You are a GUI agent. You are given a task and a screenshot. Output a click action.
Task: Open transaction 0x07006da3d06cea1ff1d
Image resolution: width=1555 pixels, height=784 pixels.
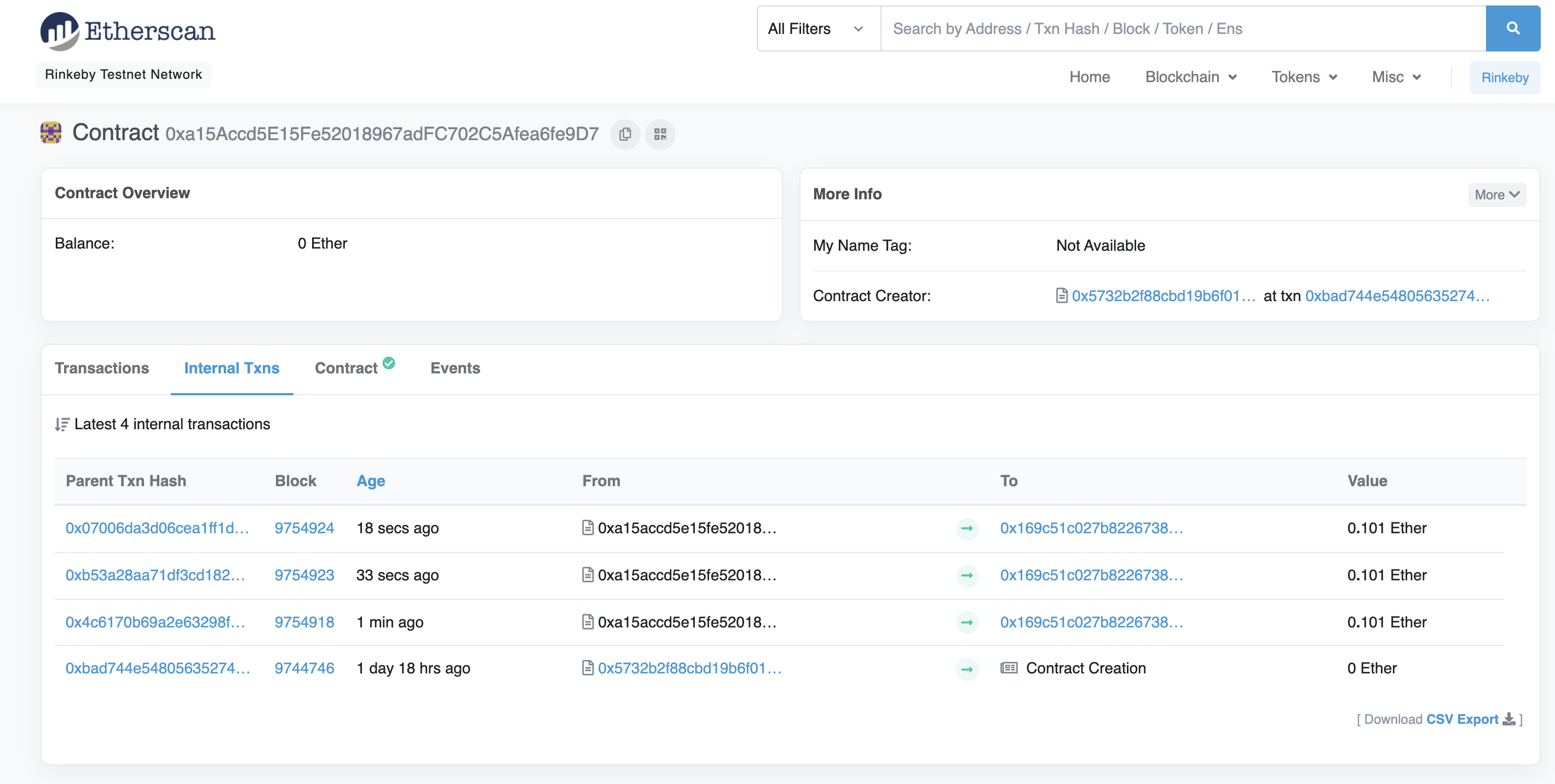[157, 527]
